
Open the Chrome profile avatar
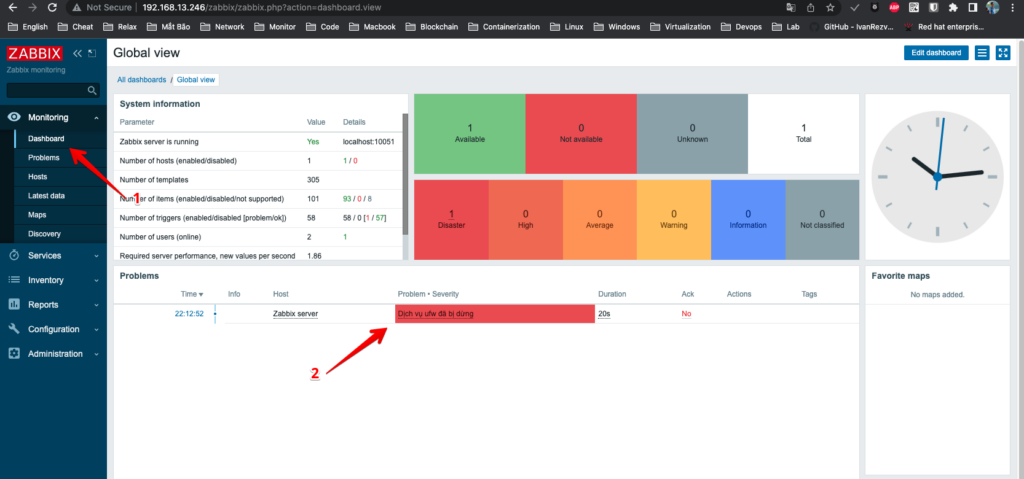click(x=993, y=8)
